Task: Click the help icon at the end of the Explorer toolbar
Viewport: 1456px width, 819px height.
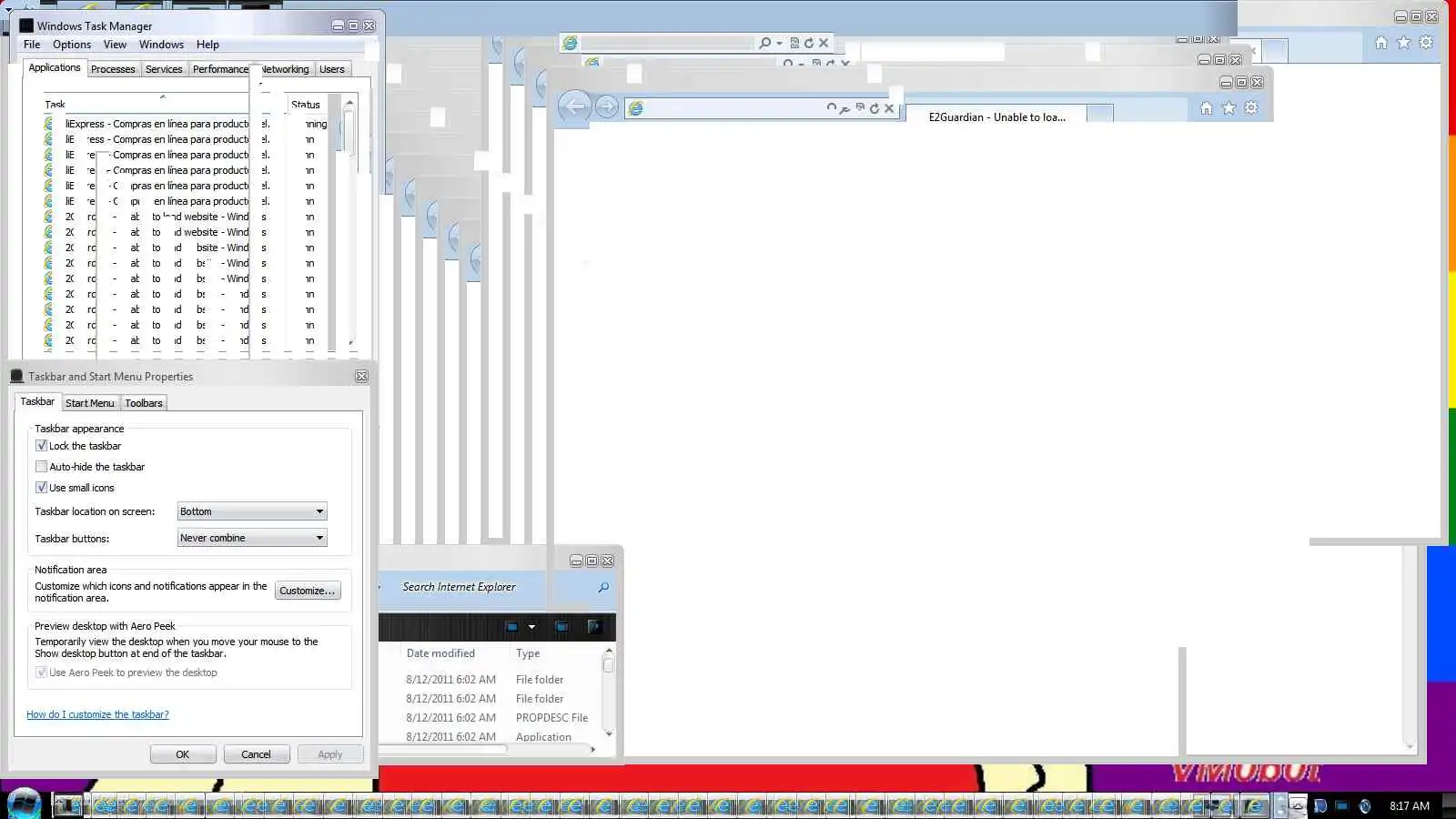Action: (x=594, y=627)
